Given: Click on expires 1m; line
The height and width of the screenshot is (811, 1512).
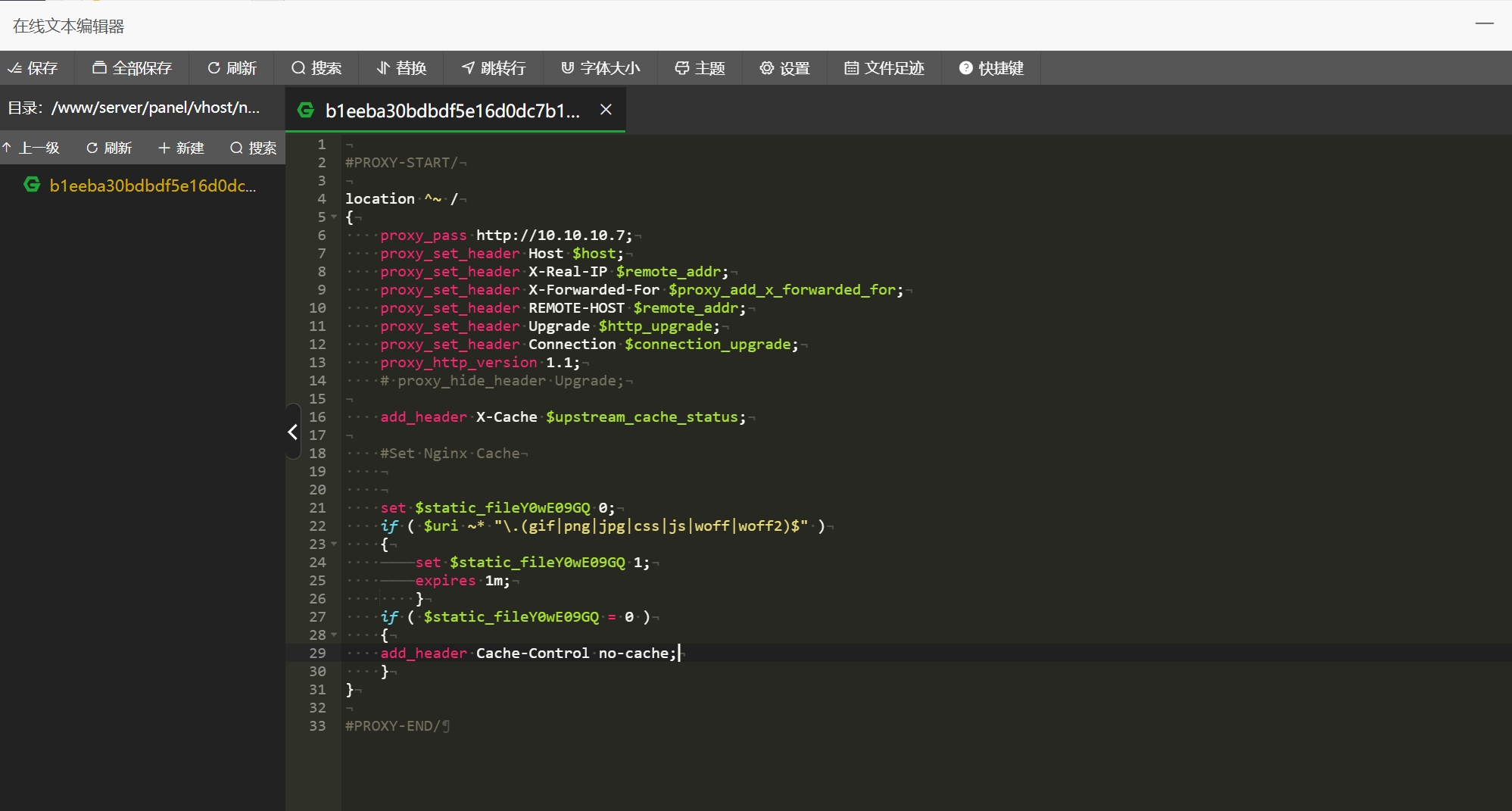Looking at the screenshot, I should click(462, 581).
